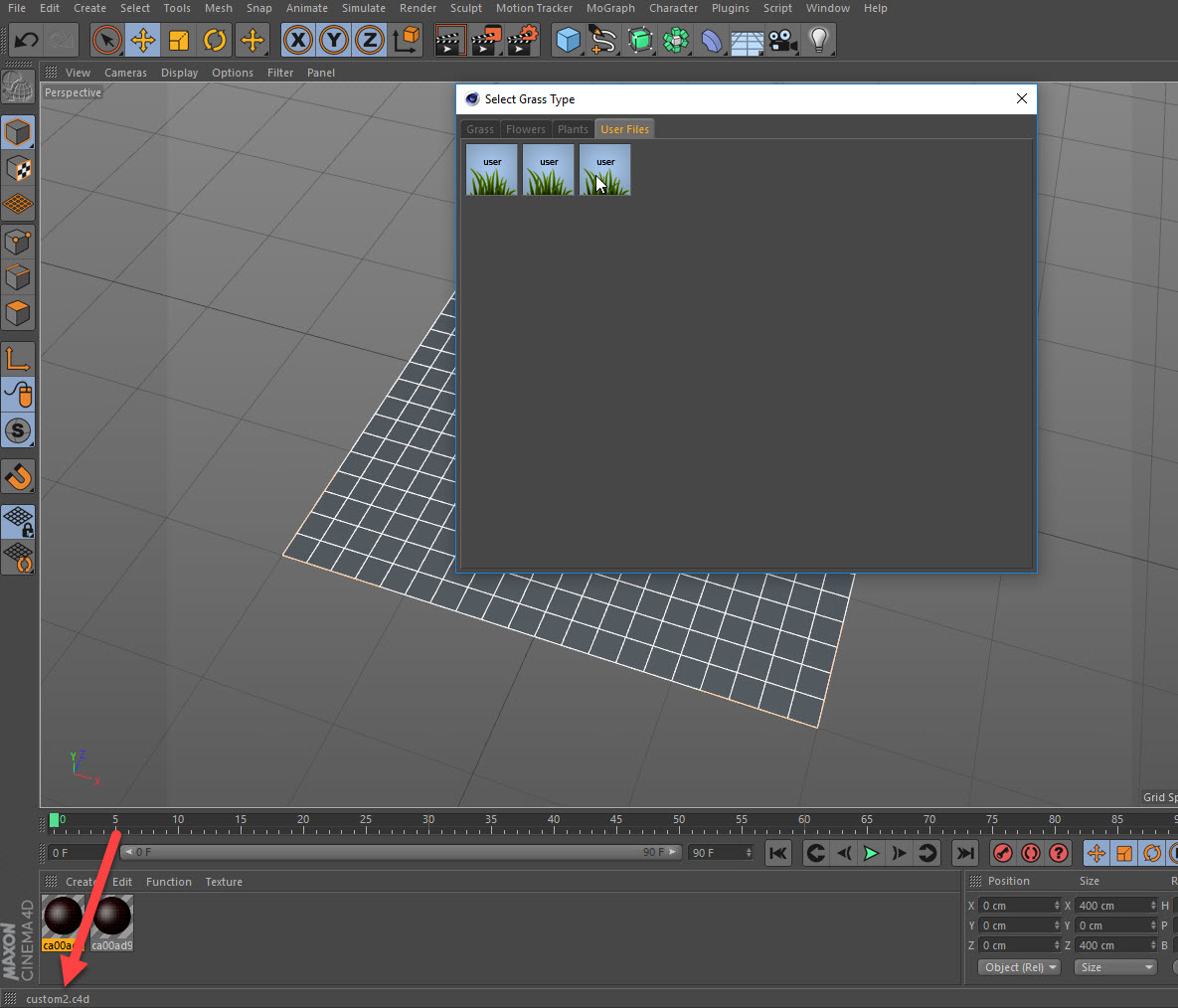Toggle the coordinate system icon
The width and height of the screenshot is (1178, 1008).
pyautogui.click(x=406, y=40)
